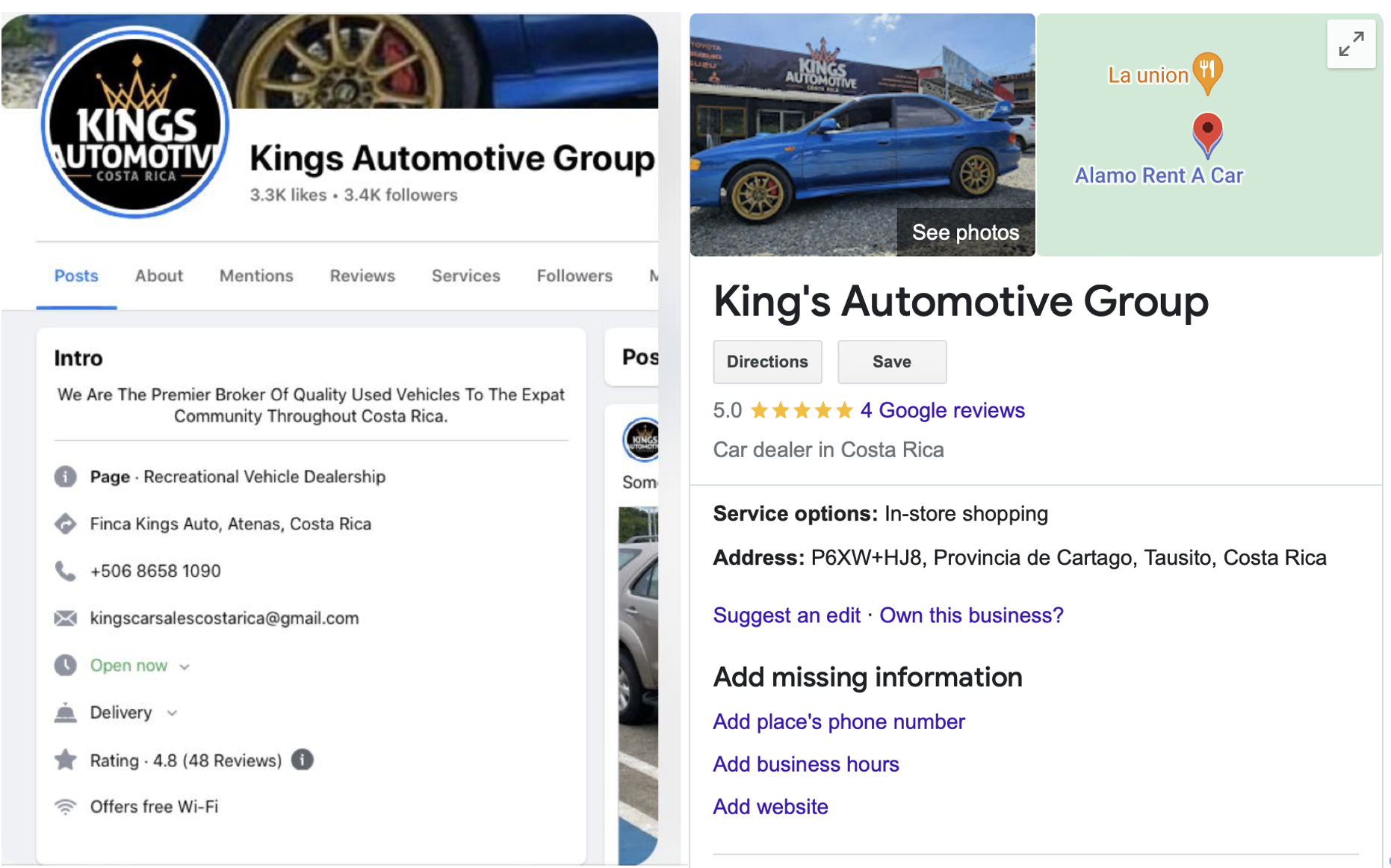
Task: Click the address directions icon for Atenas
Action: pyautogui.click(x=66, y=524)
